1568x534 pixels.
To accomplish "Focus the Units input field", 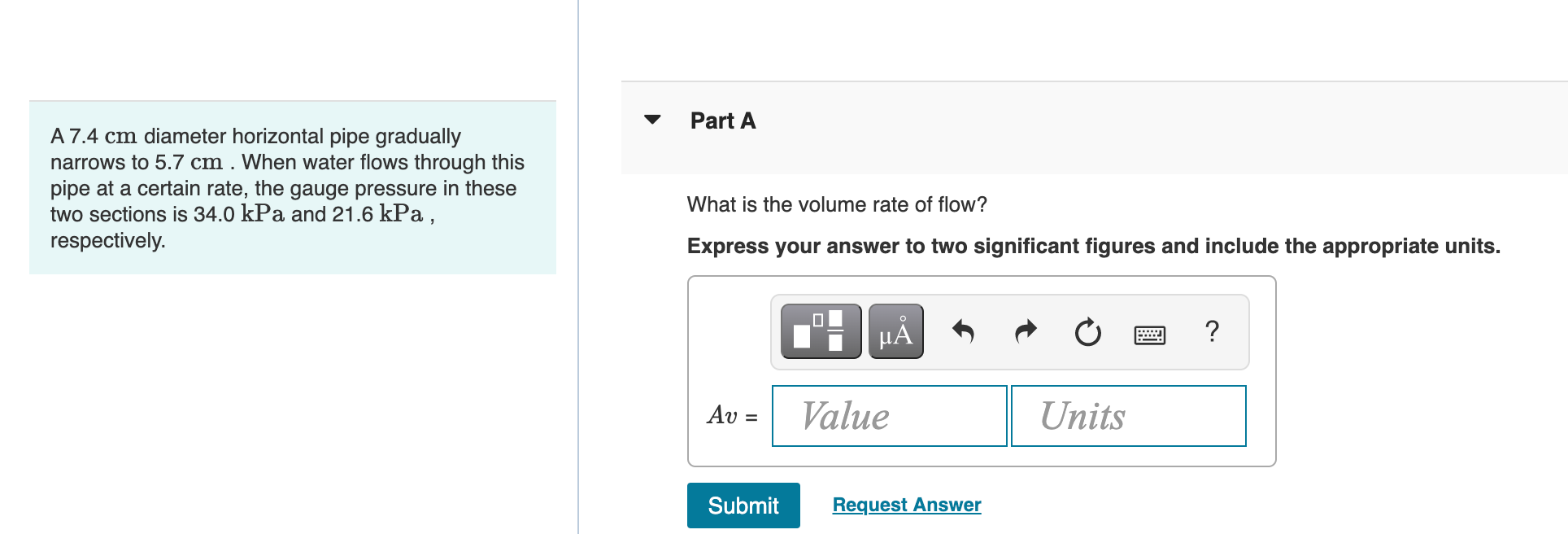I will [1128, 416].
